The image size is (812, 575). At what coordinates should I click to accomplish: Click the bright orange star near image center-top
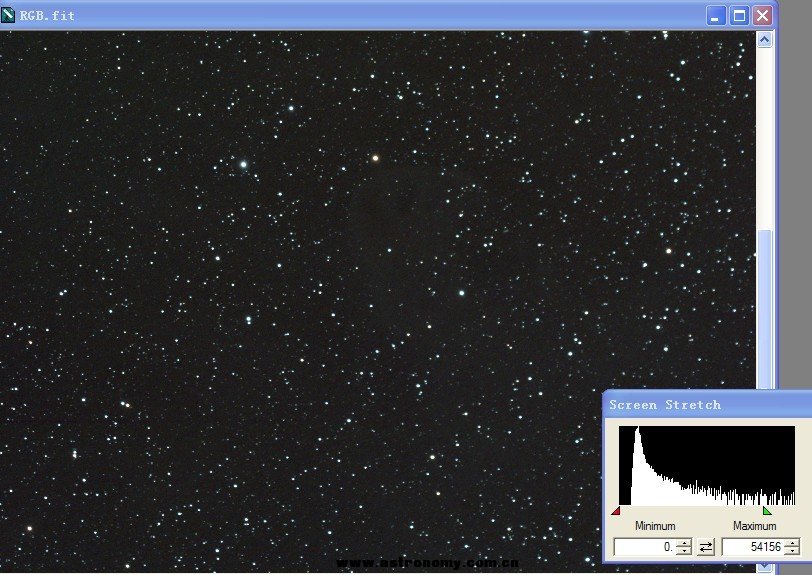pos(375,158)
